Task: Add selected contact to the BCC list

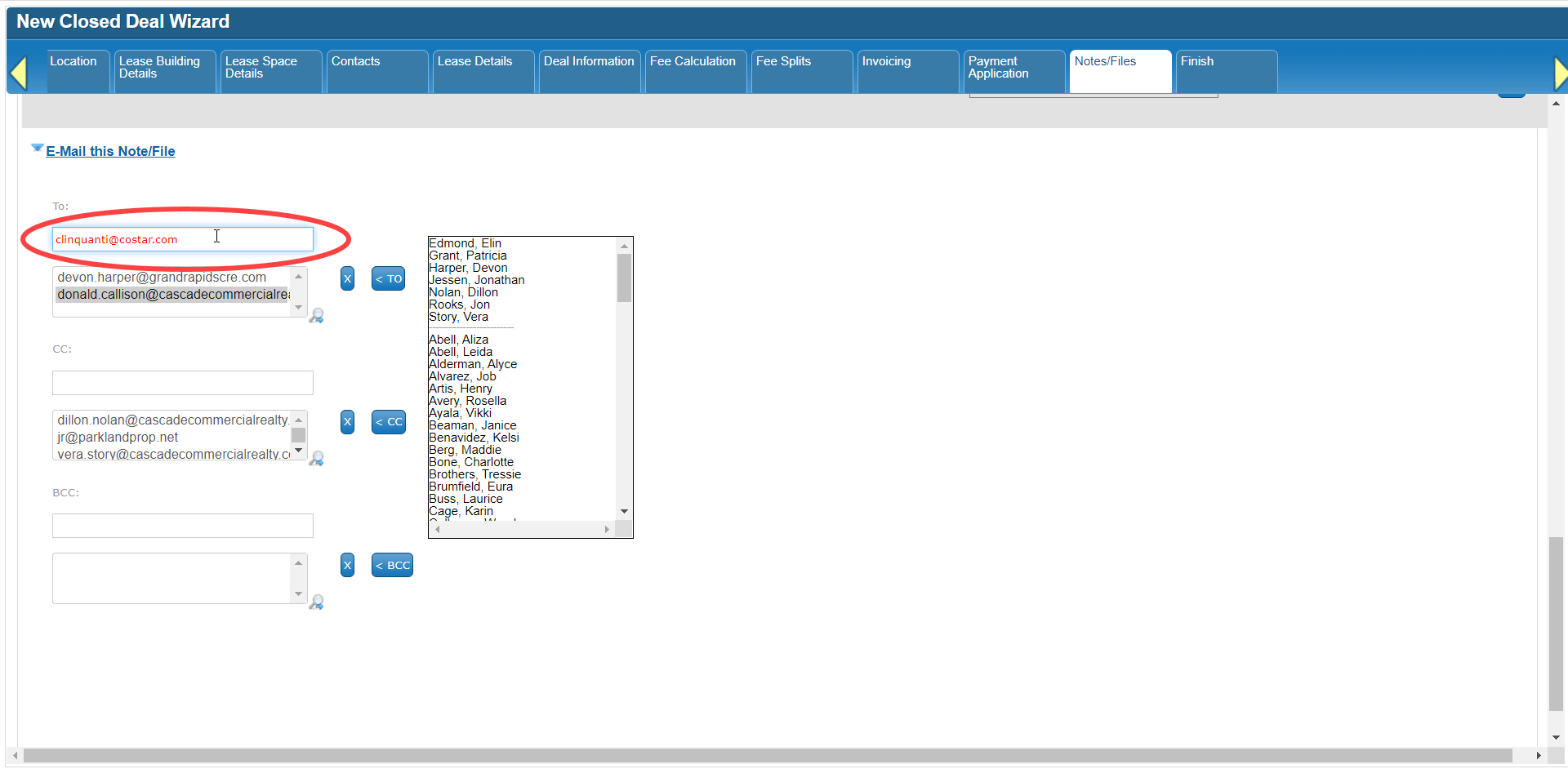Action: 392,565
